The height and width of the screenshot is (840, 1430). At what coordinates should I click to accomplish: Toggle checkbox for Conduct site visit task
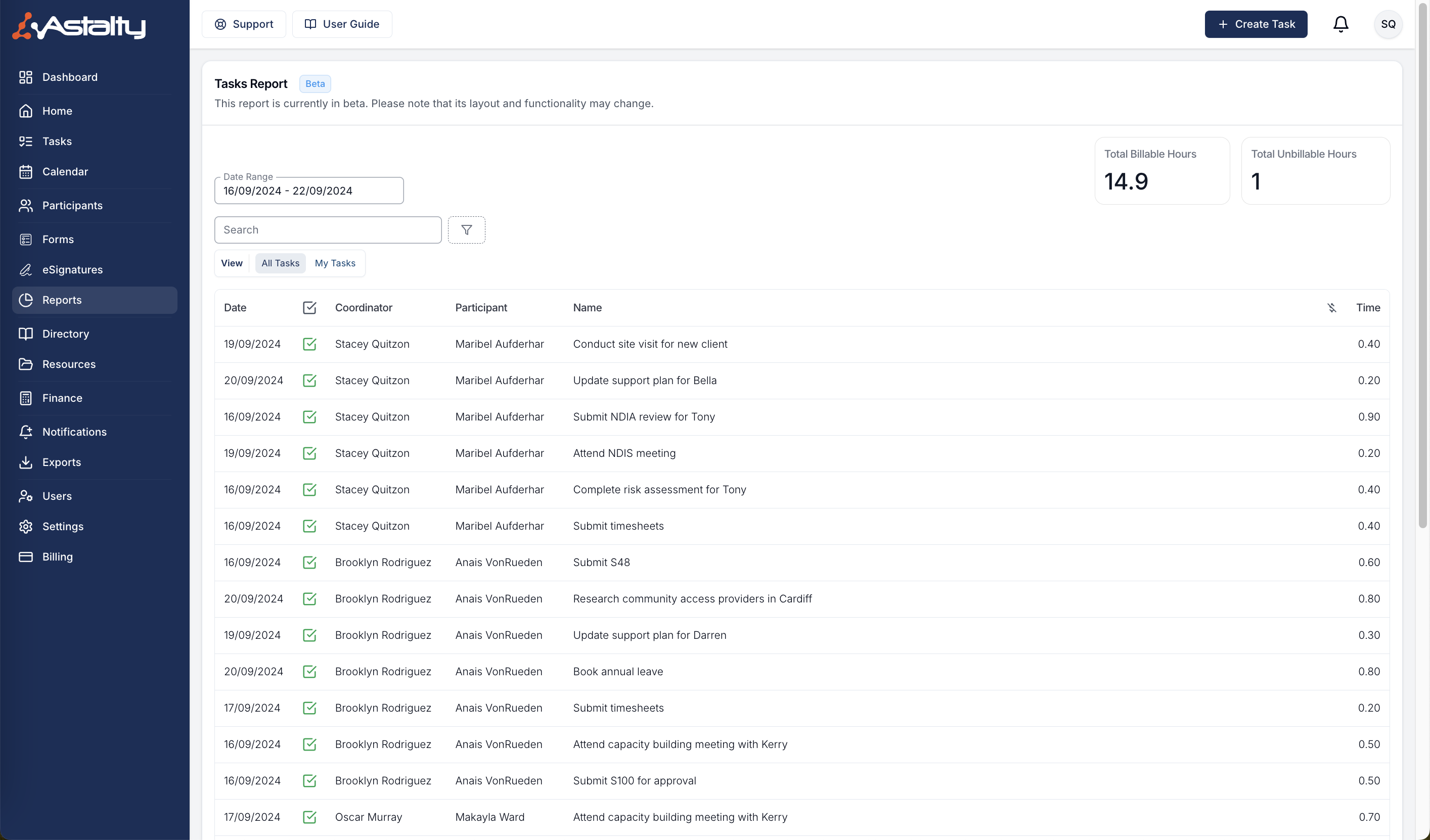coord(309,344)
